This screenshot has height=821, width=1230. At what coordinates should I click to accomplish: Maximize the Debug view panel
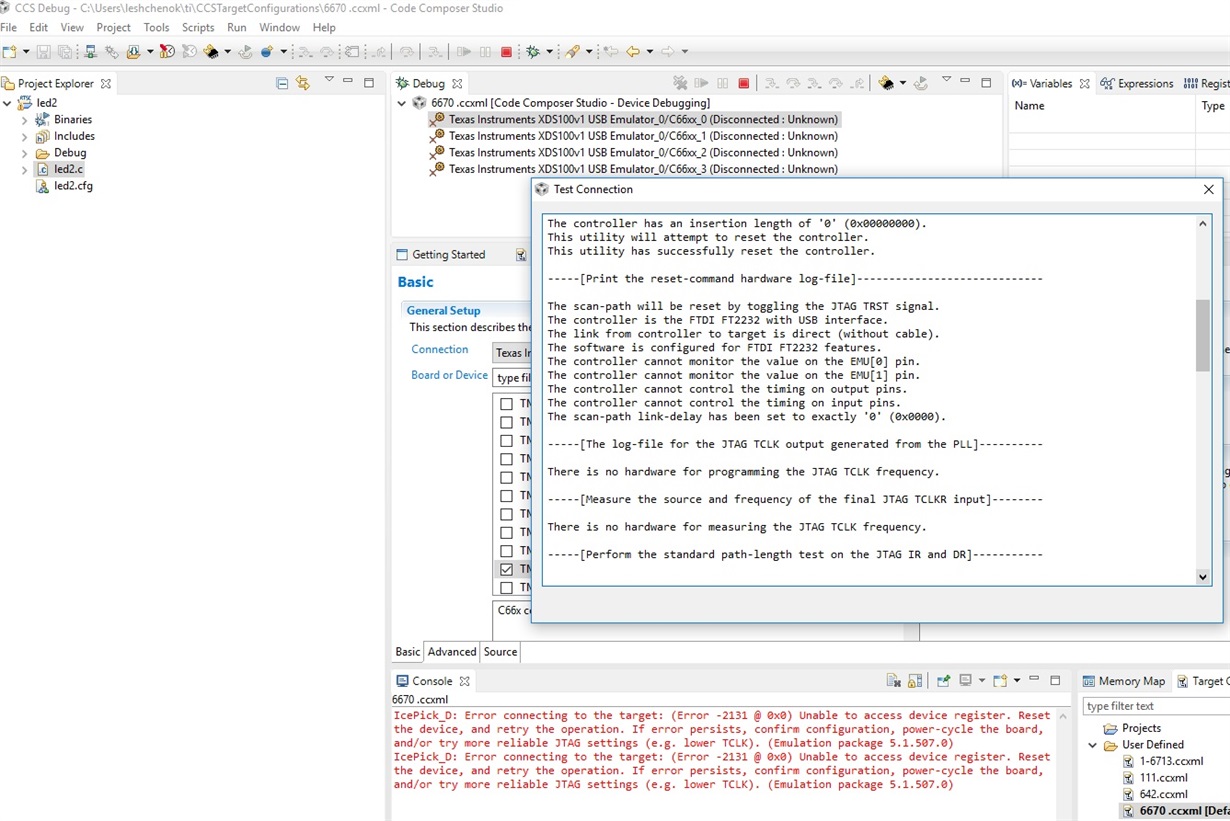(x=985, y=83)
